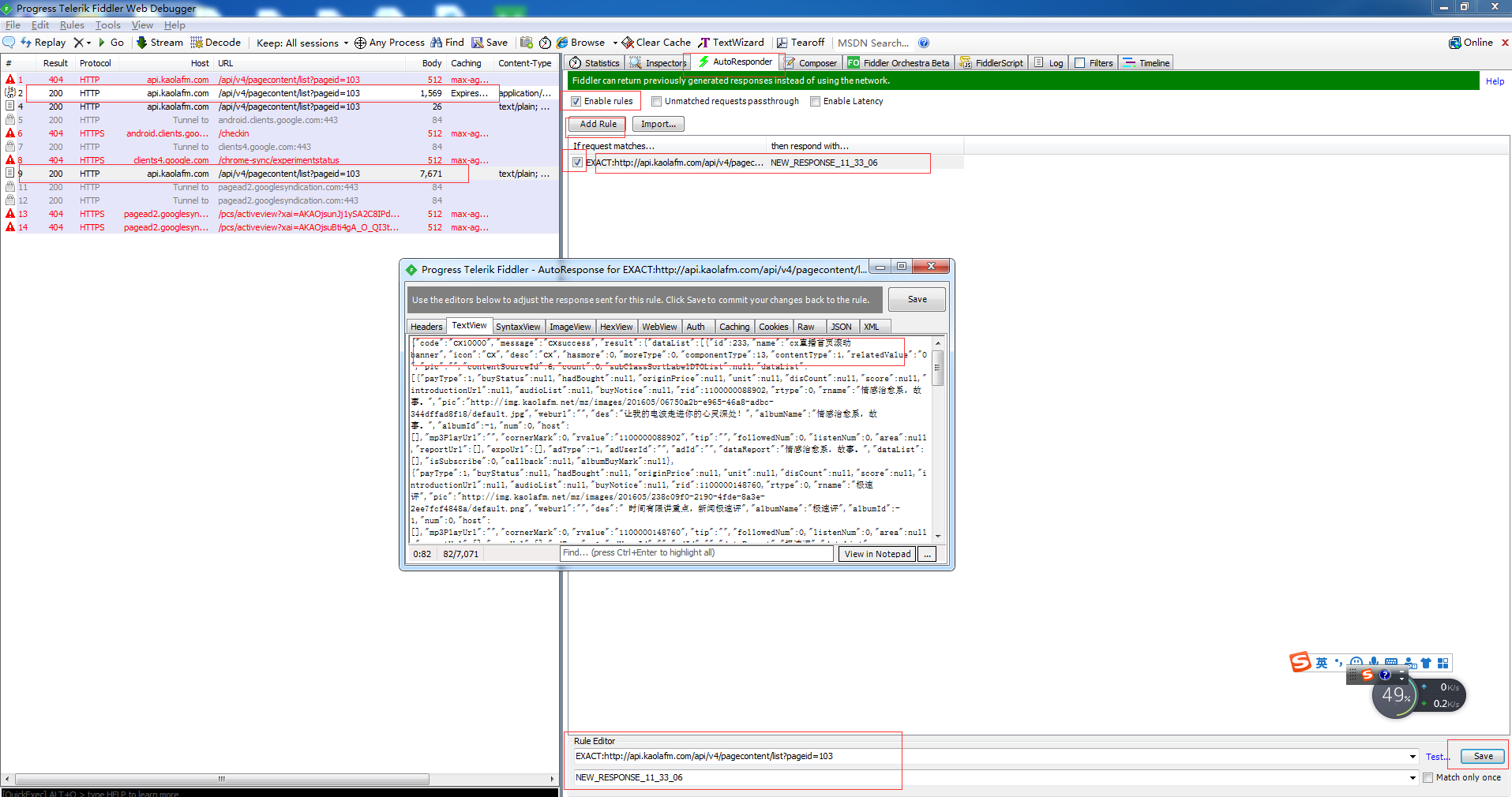Open Find with the binoculars icon

coord(436,43)
